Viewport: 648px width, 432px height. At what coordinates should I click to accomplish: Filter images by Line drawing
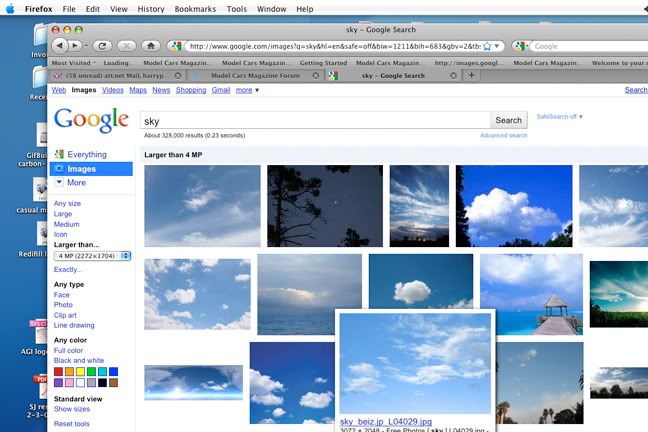point(74,325)
